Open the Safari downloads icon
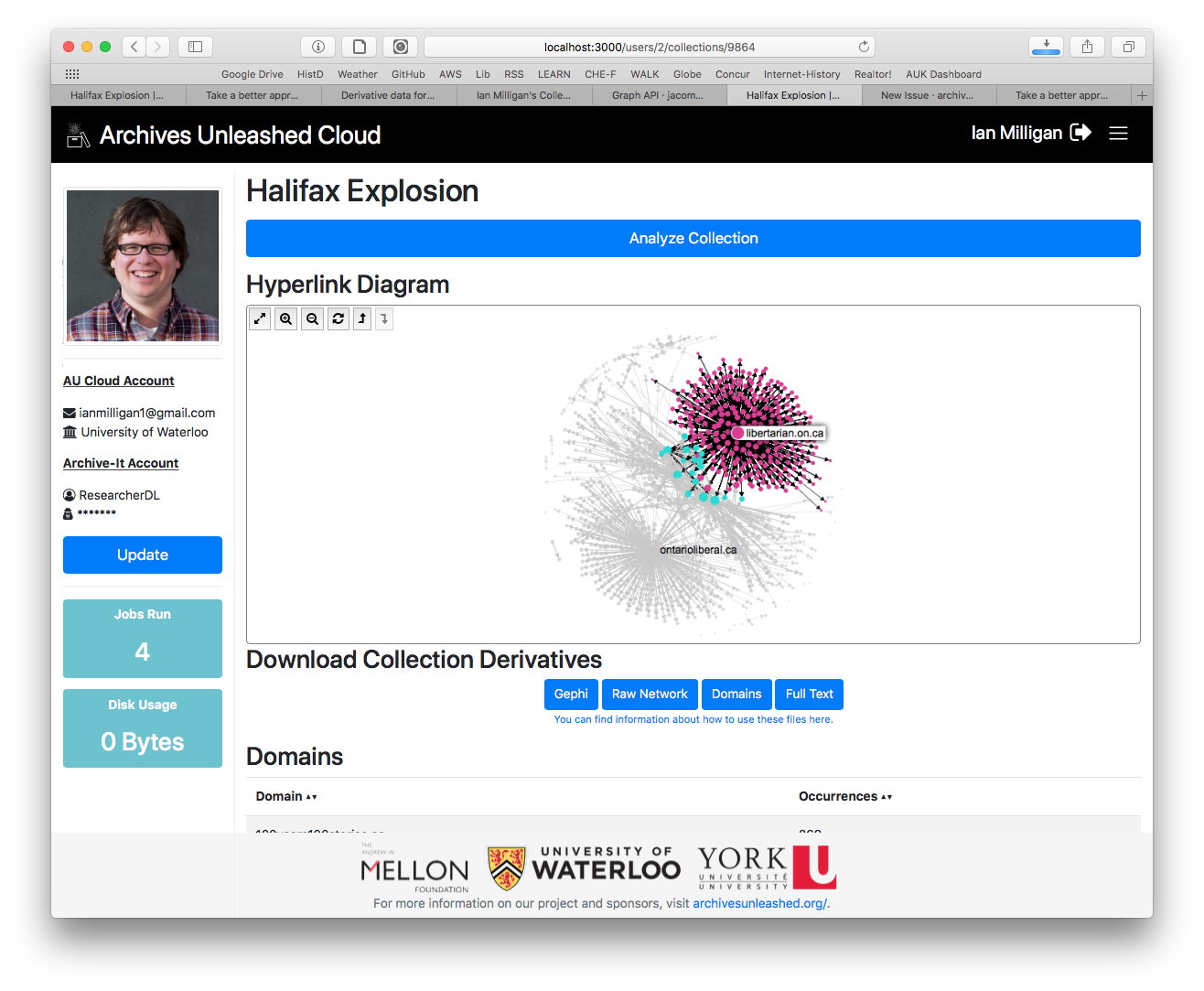 click(1046, 47)
